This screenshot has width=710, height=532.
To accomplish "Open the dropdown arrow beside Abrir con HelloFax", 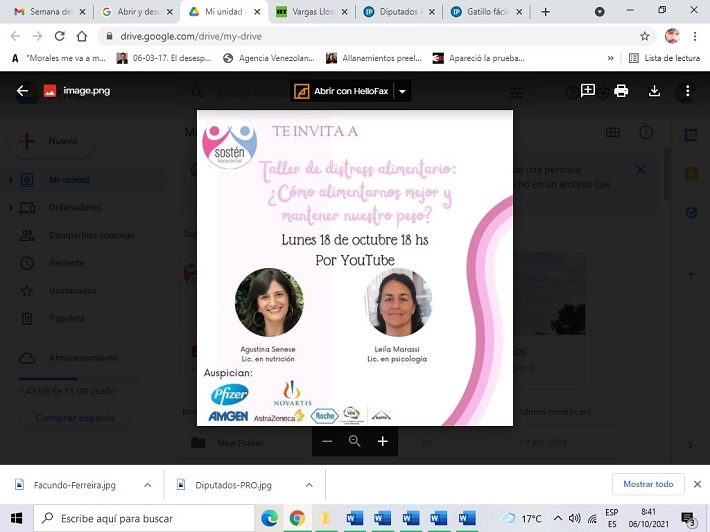I will (402, 91).
